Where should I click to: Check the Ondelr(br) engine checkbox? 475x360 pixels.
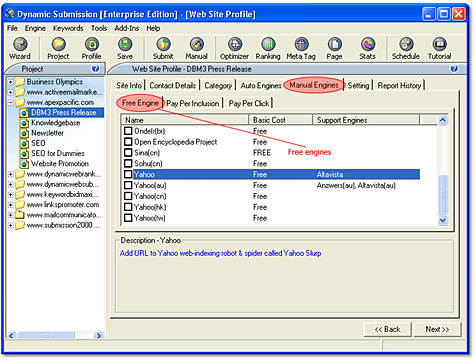click(128, 131)
